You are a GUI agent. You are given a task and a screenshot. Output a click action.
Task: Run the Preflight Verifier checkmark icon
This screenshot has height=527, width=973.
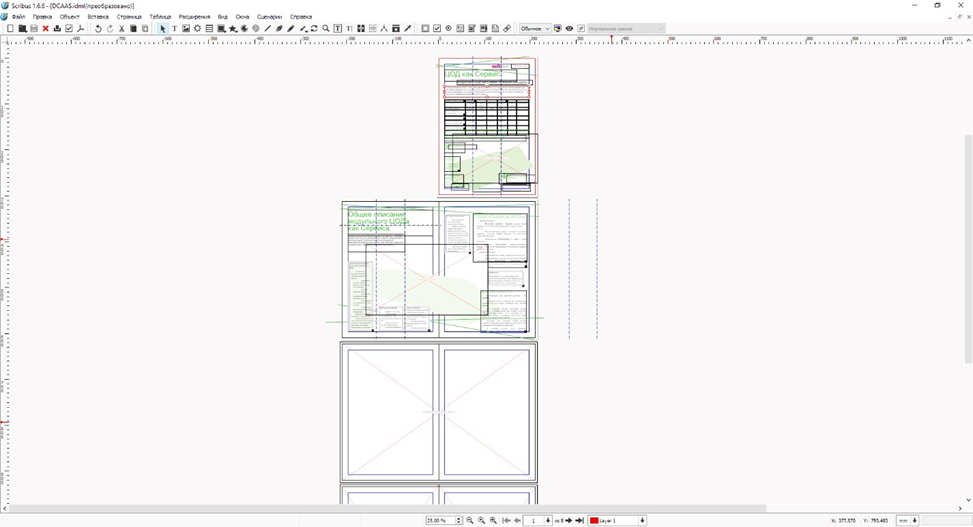tap(69, 29)
